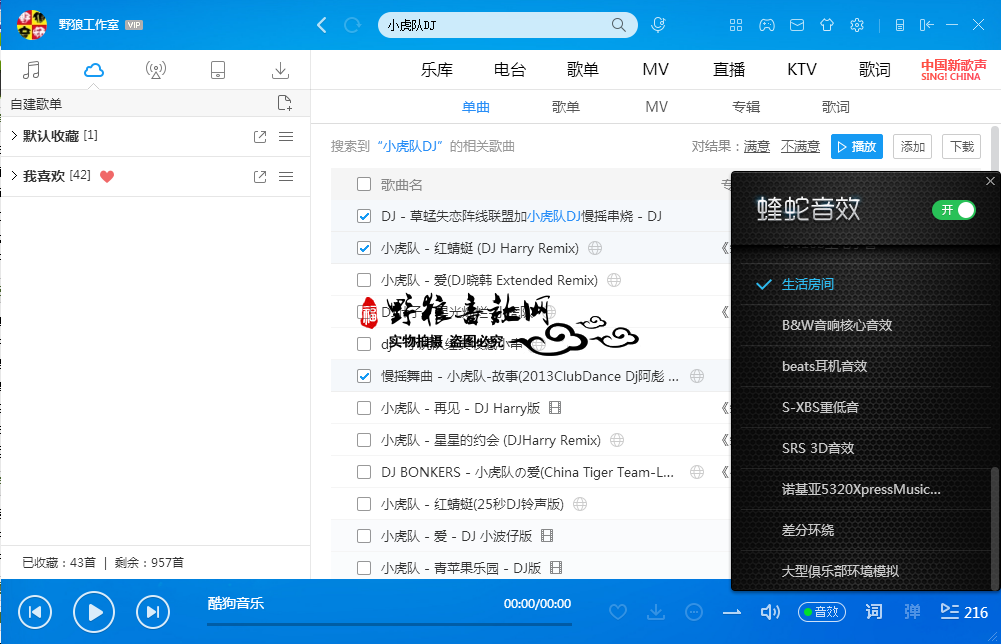Open menu lines for 我喜欢 playlist
The image size is (1001, 644).
[x=286, y=177]
